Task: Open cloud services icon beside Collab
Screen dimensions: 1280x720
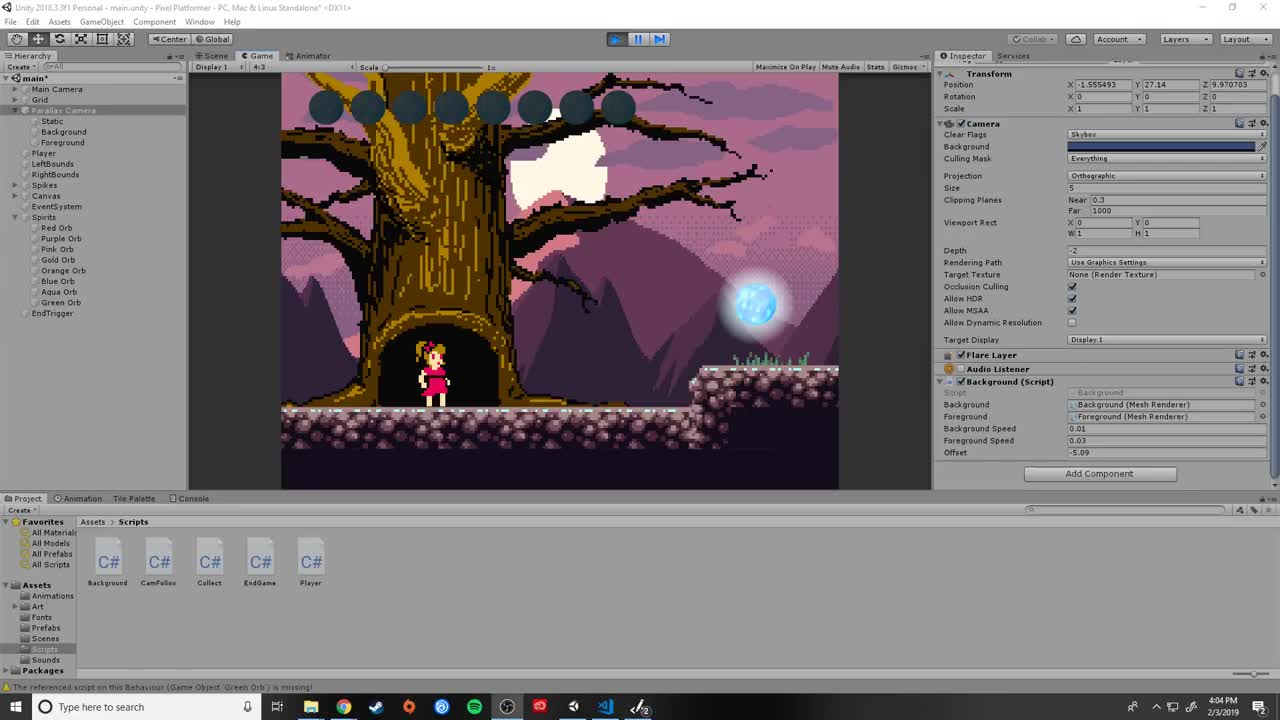Action: 1075,39
